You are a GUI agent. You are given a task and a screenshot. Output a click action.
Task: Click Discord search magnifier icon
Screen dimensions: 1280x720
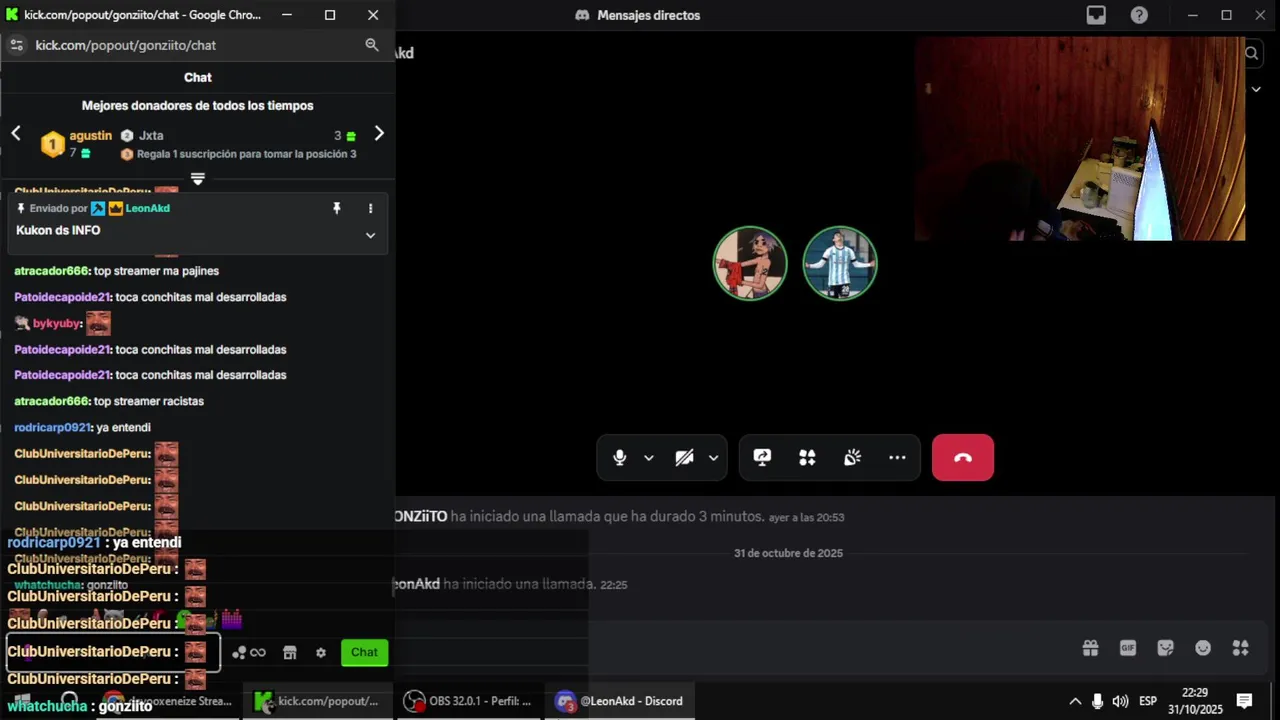(1252, 53)
